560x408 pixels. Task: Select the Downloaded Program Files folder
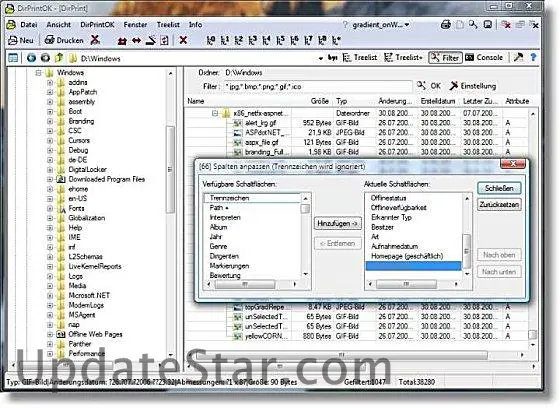click(x=106, y=179)
